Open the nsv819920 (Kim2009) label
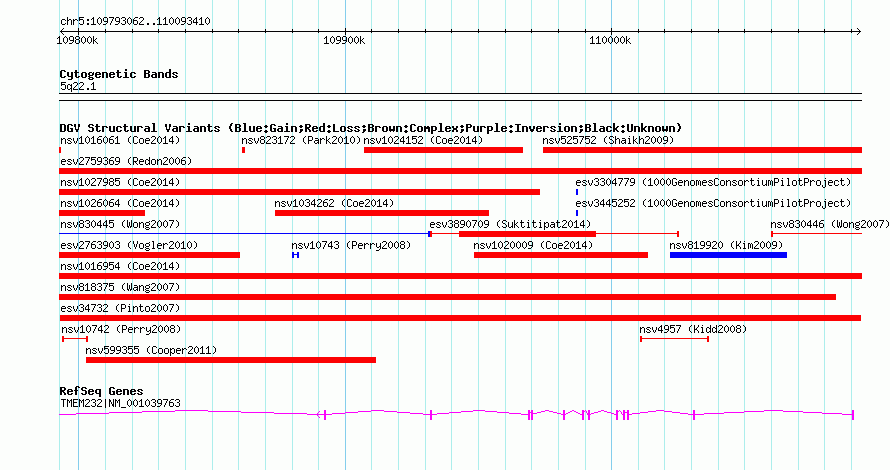The height and width of the screenshot is (470, 890). (727, 245)
